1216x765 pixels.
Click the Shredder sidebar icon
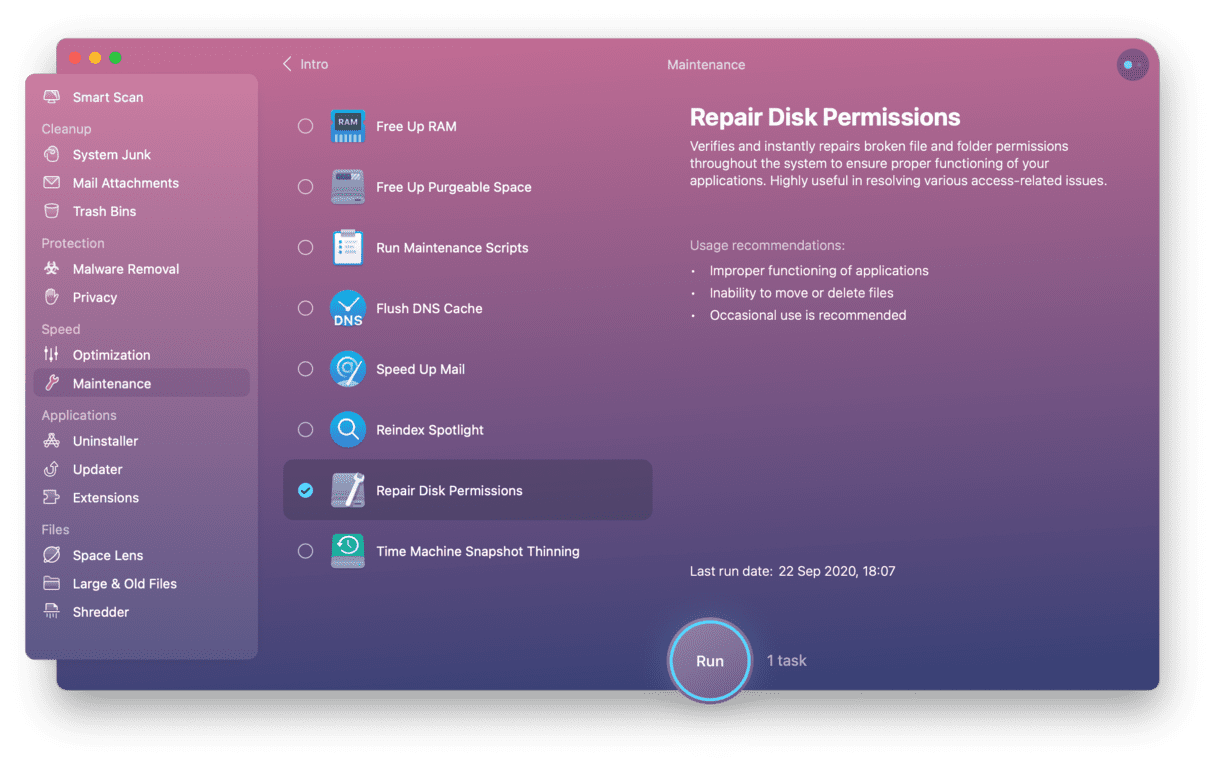52,611
